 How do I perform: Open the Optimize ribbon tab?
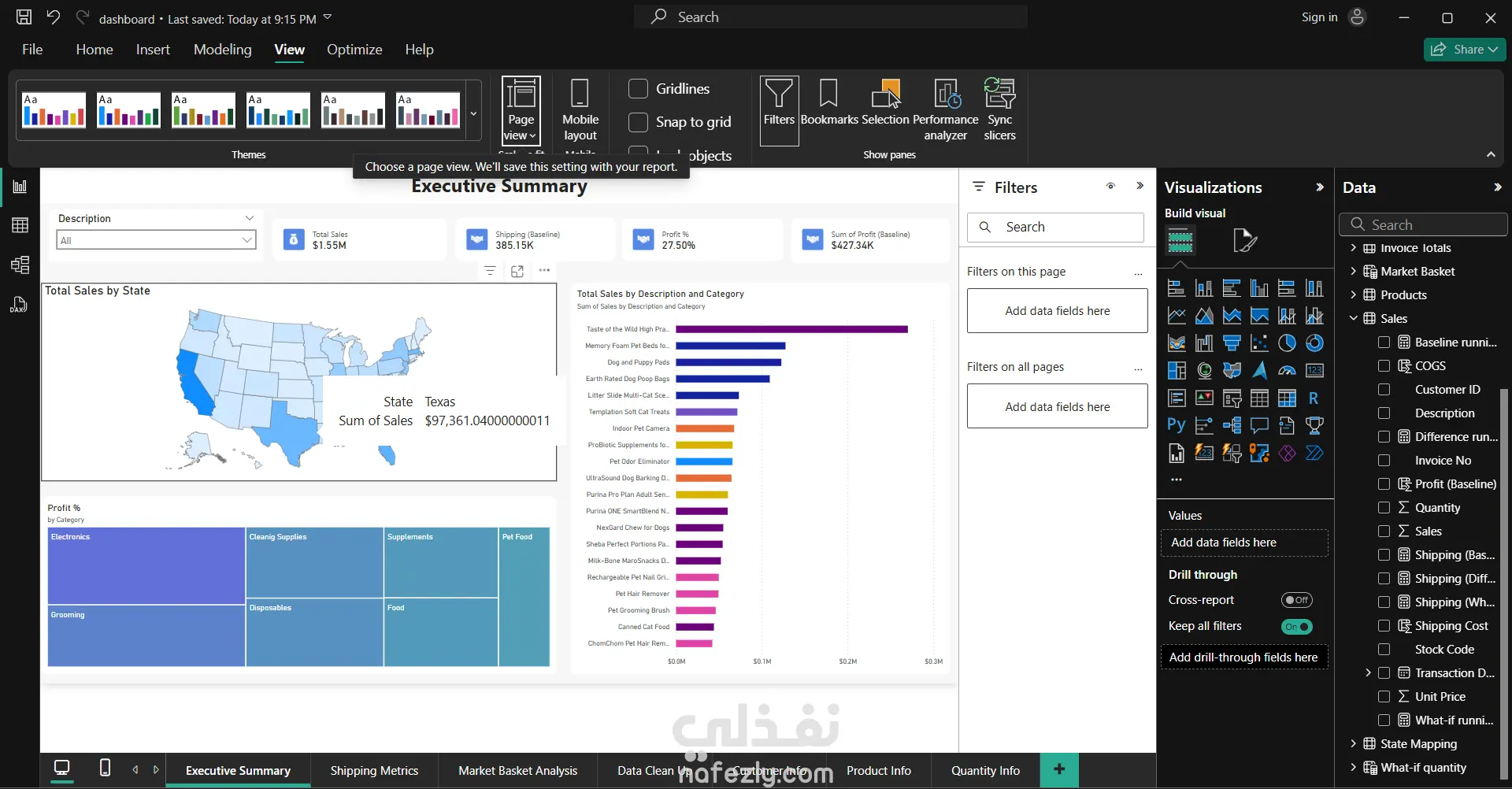(354, 50)
